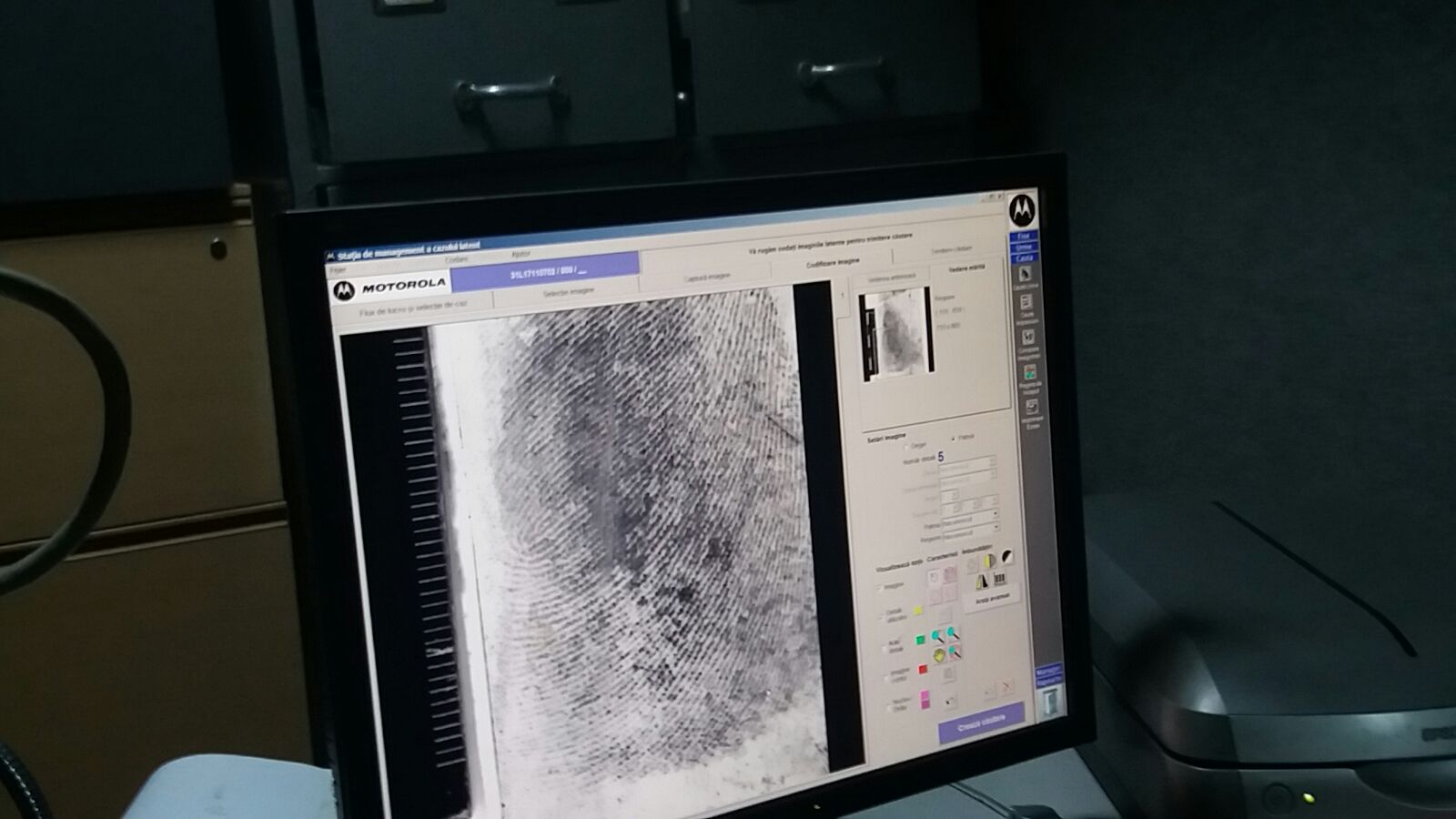This screenshot has height=819, width=1456.
Task: Toggle the checkbox beside the green swatch
Action: (884, 647)
